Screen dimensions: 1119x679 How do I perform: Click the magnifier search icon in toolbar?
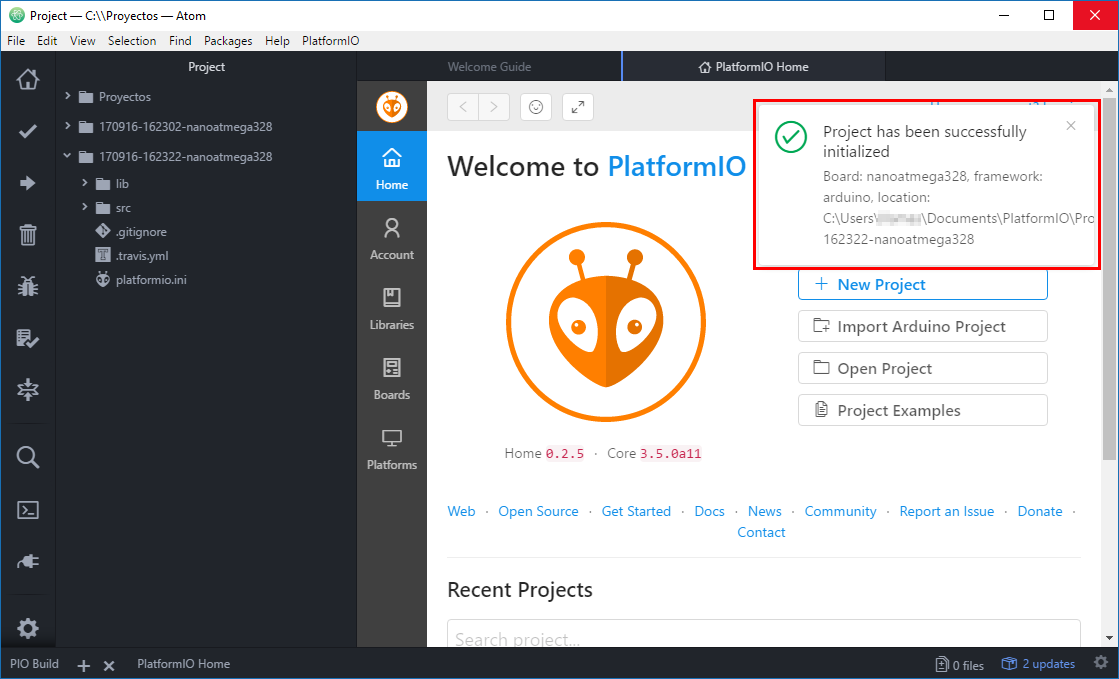[28, 457]
